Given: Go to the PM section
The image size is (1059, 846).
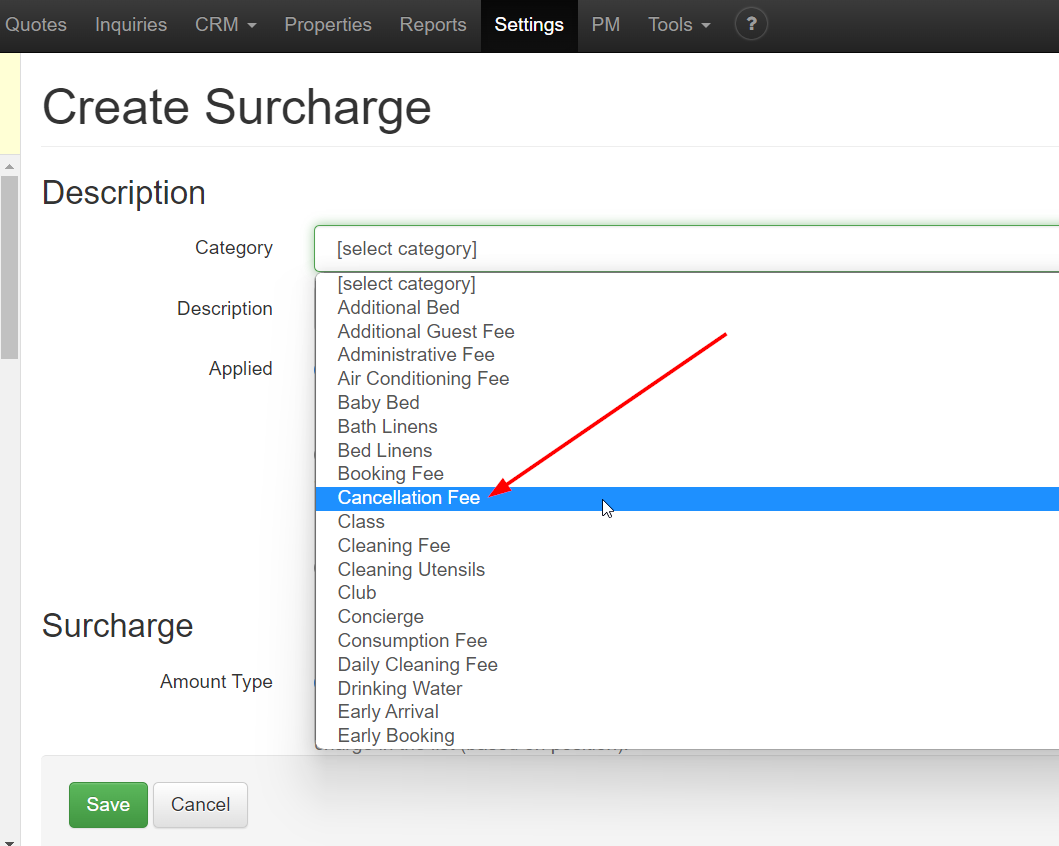Looking at the screenshot, I should [606, 24].
